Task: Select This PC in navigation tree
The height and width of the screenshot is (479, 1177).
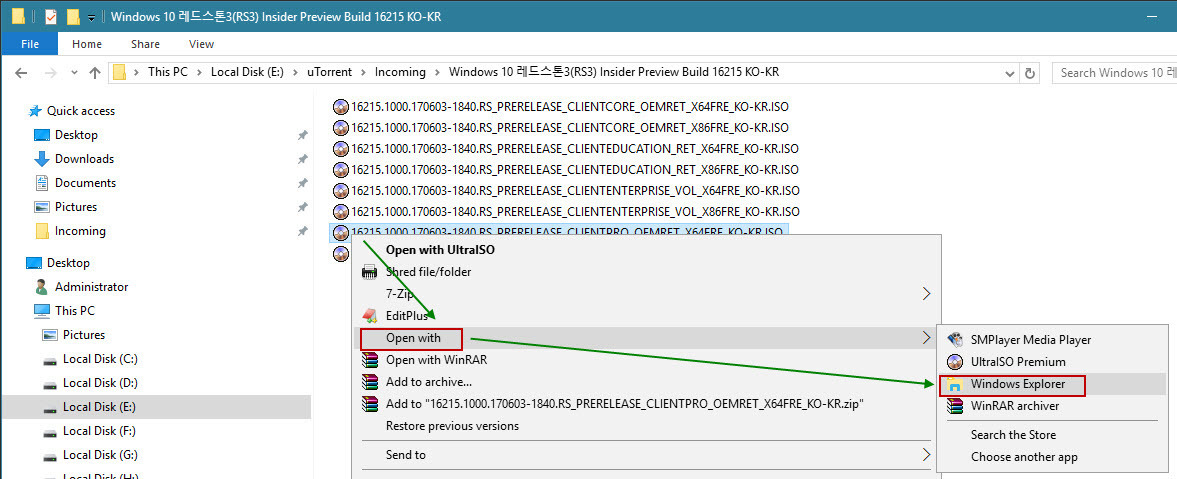Action: pos(74,310)
